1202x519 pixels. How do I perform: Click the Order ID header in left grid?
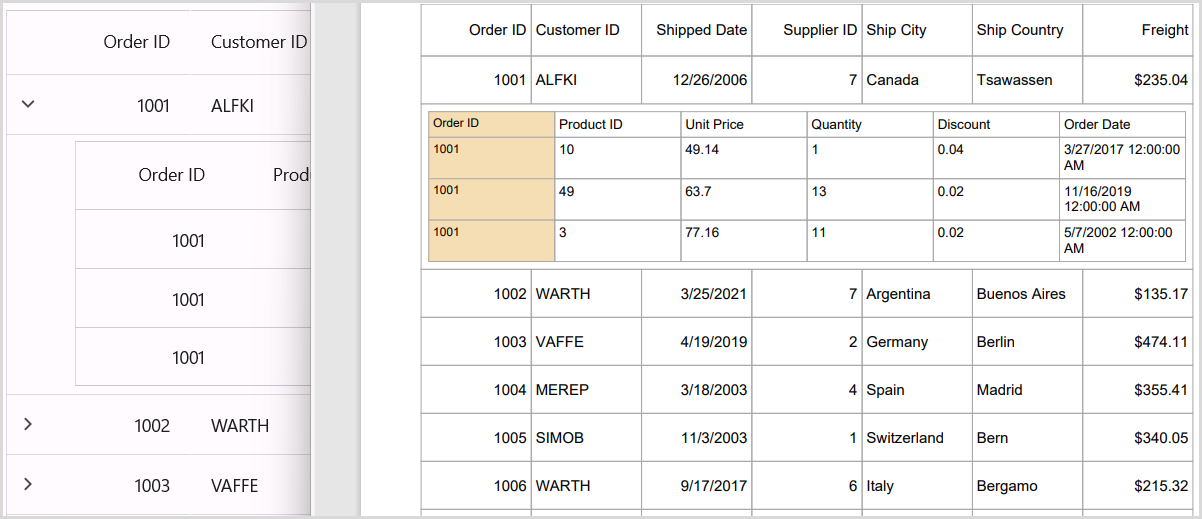137,42
